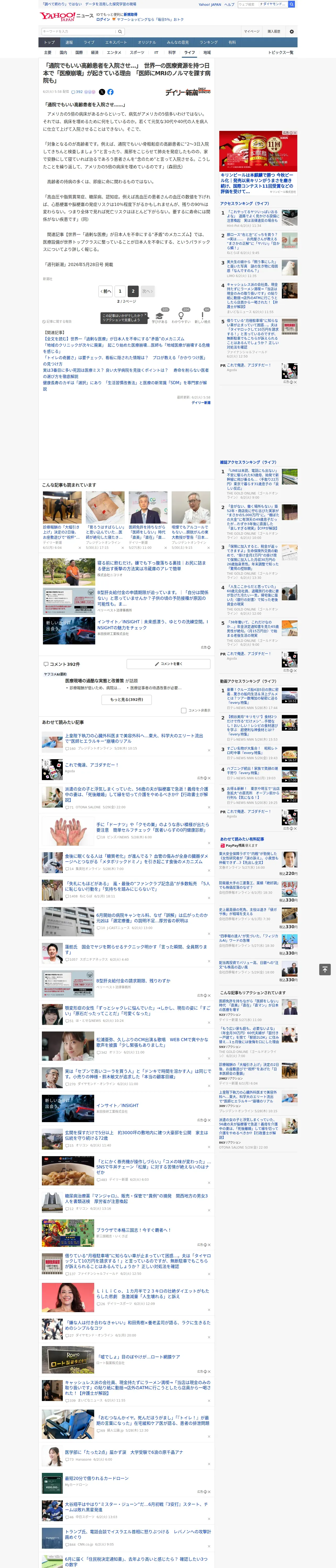Select the ランキング tab
The height and width of the screenshot is (1568, 336).
pyautogui.click(x=209, y=43)
